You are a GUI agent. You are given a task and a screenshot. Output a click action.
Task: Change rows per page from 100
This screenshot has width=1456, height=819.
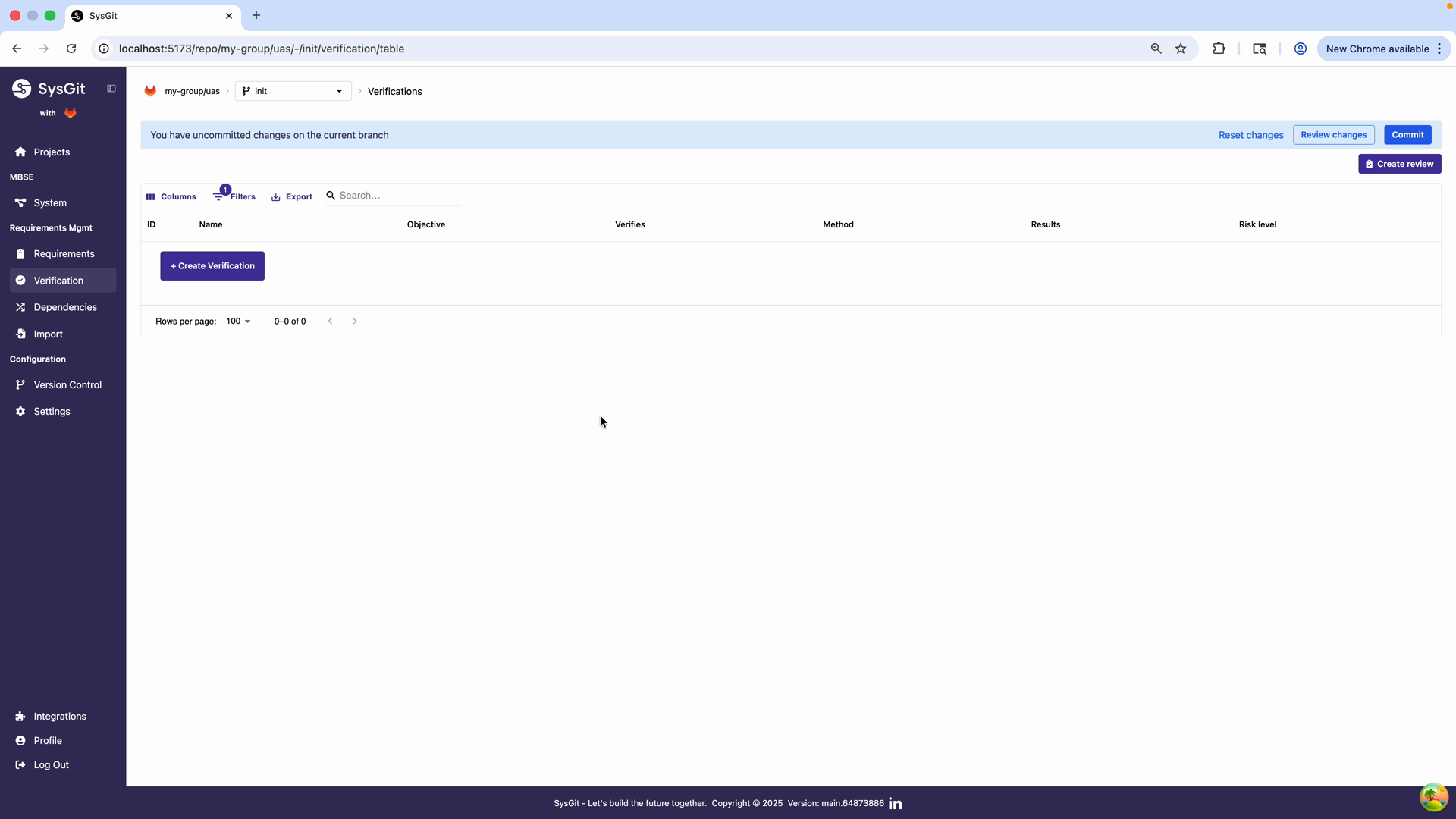click(x=237, y=321)
